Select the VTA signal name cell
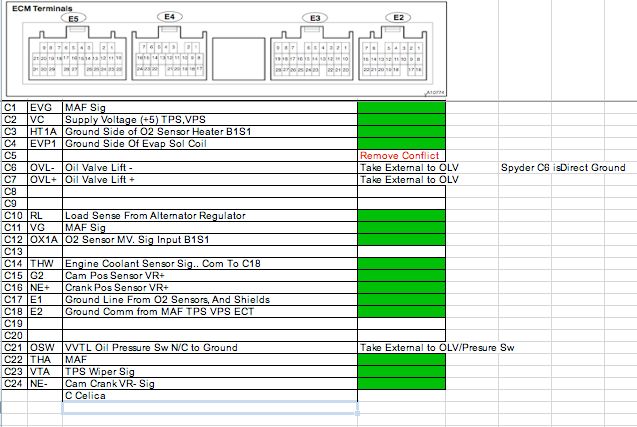 point(45,371)
